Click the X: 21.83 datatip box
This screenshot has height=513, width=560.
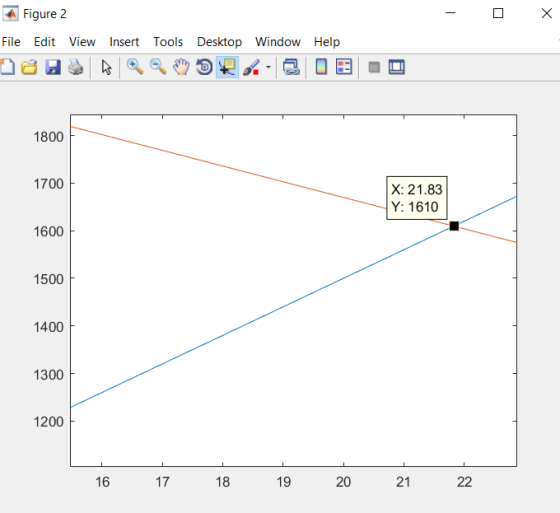[417, 198]
